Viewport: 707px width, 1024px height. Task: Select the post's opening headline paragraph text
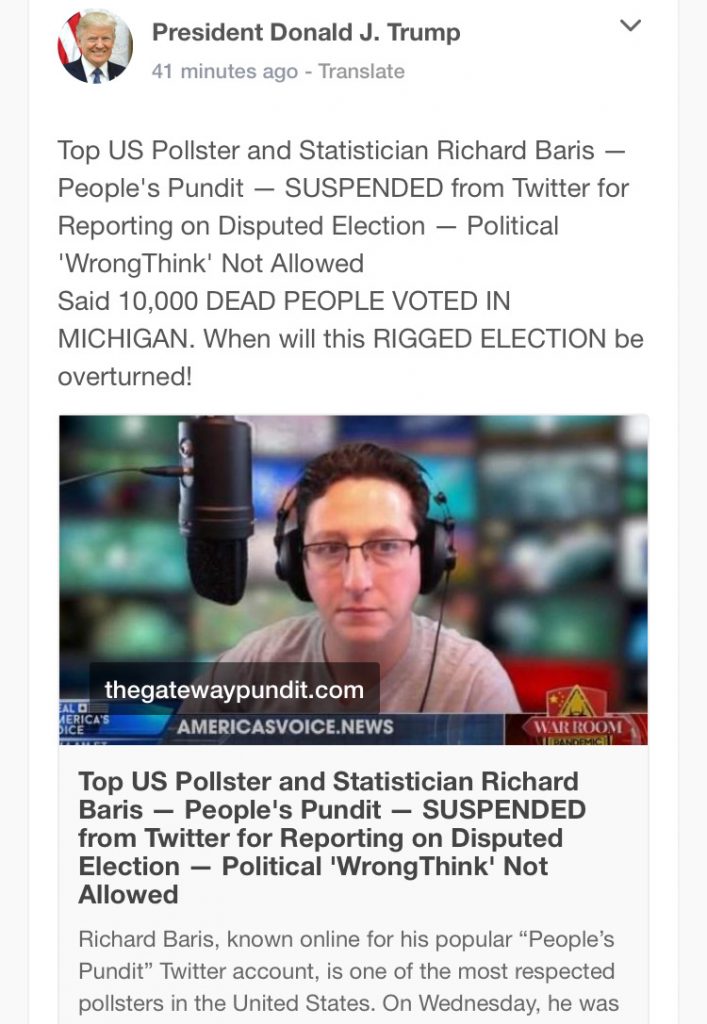pos(343,206)
